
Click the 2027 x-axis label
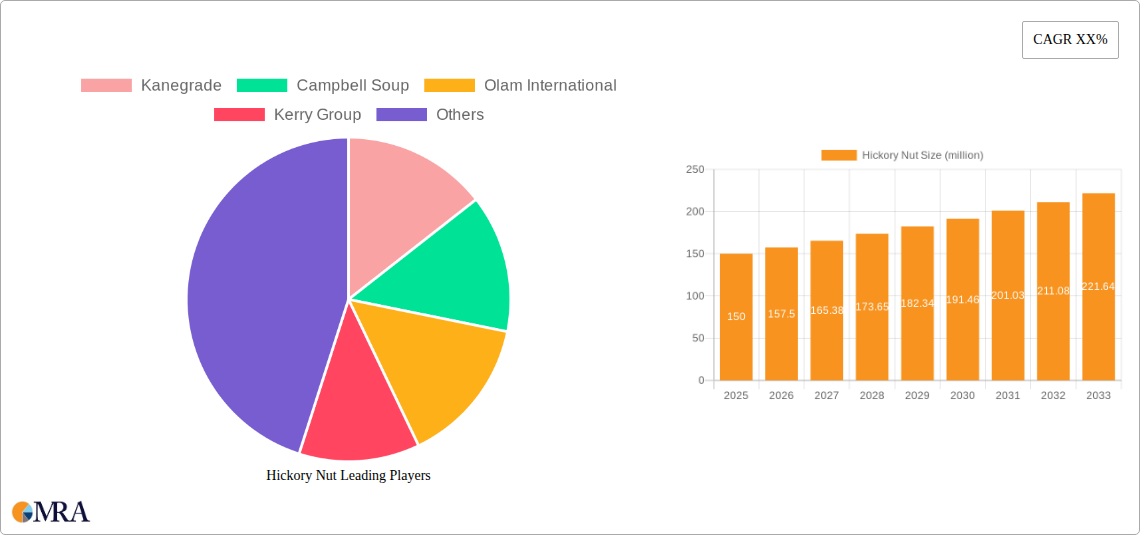[827, 396]
